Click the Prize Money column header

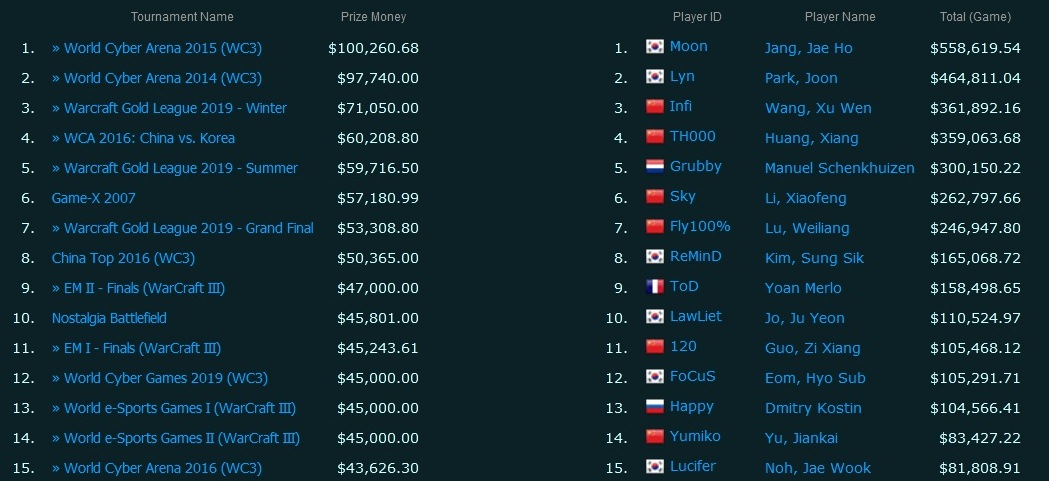click(373, 17)
